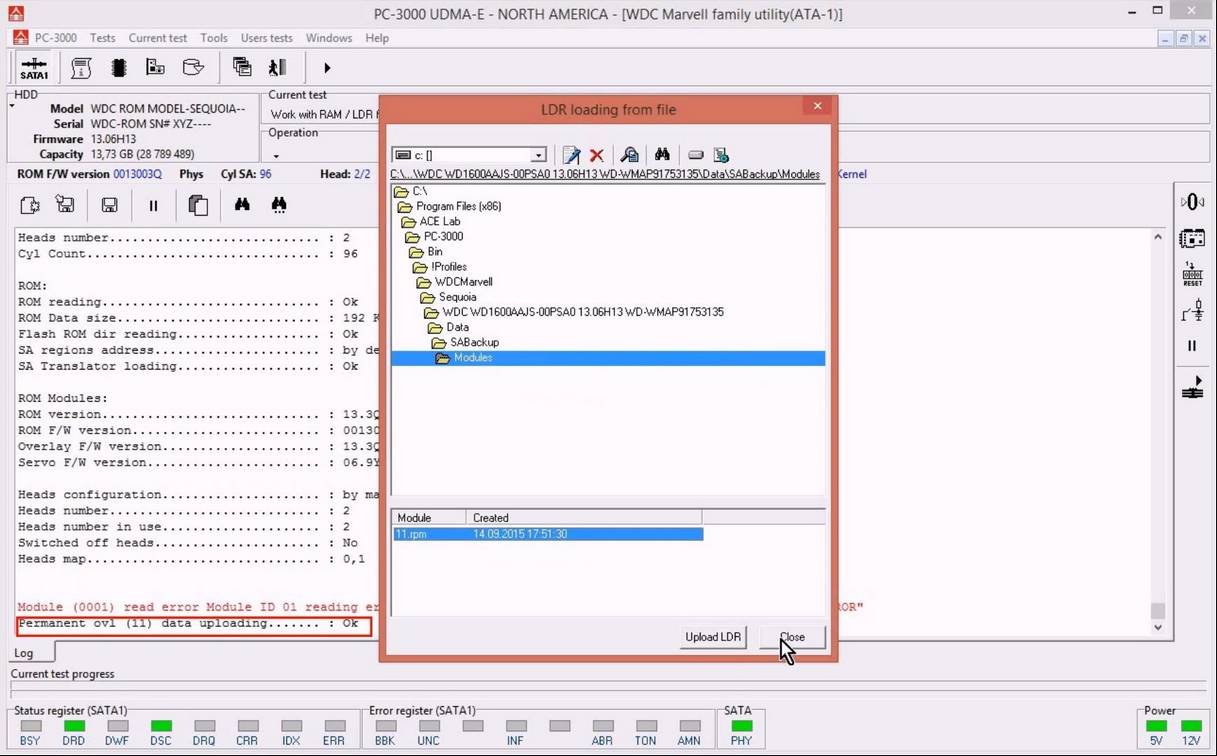This screenshot has height=756, width=1217.
Task: Select the SABackup folder in tree
Action: pos(474,342)
